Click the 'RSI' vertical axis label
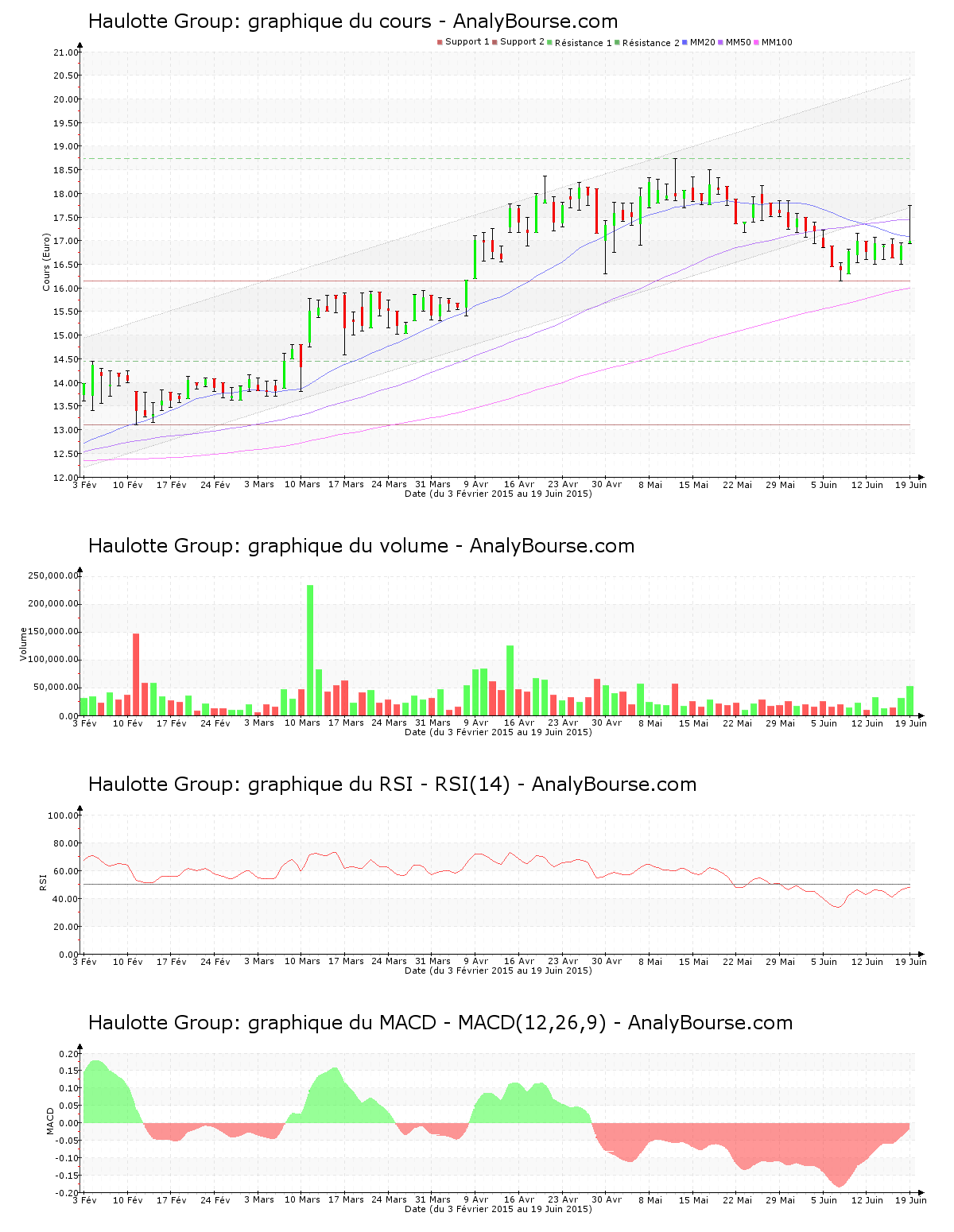Image resolution: width=954 pixels, height=1232 pixels. click(43, 882)
